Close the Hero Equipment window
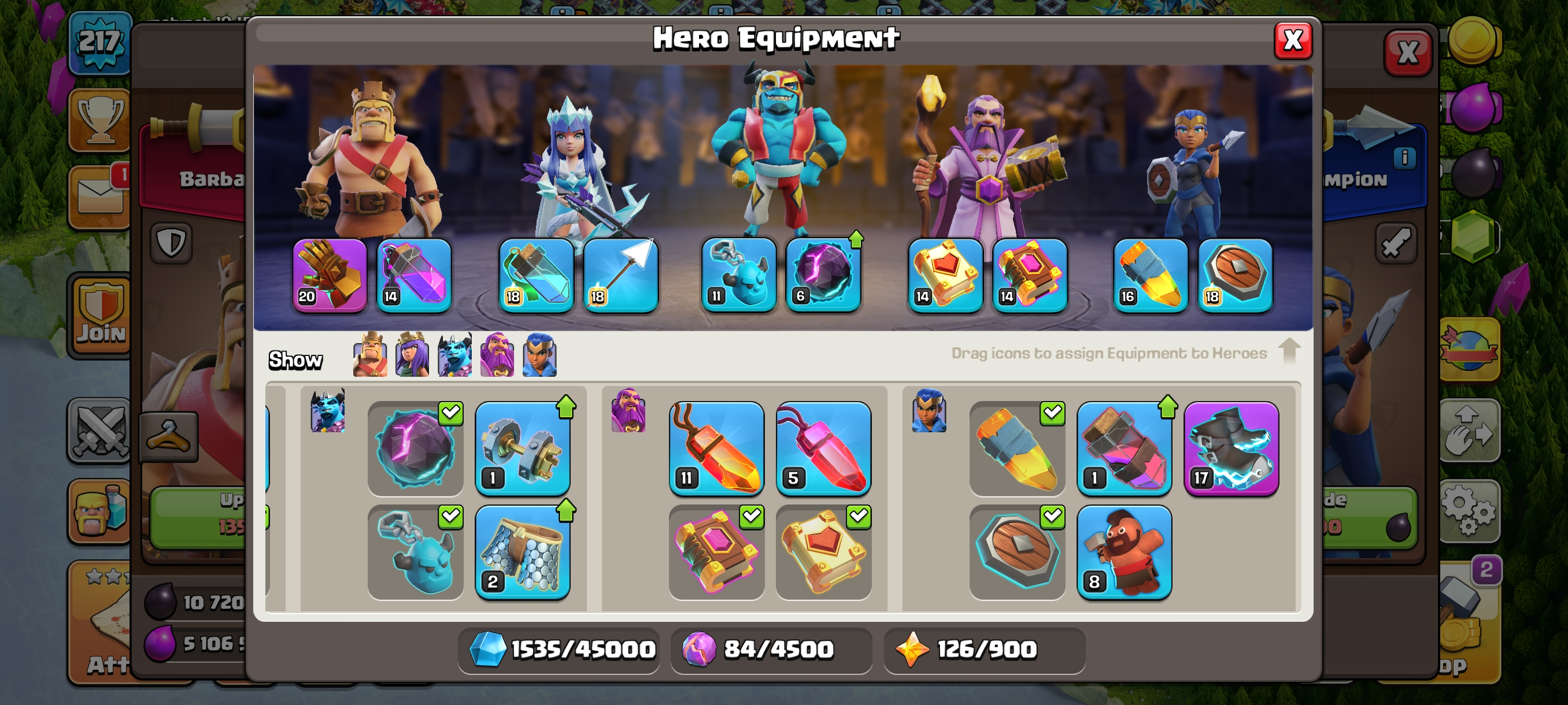The image size is (1568, 705). point(1292,41)
